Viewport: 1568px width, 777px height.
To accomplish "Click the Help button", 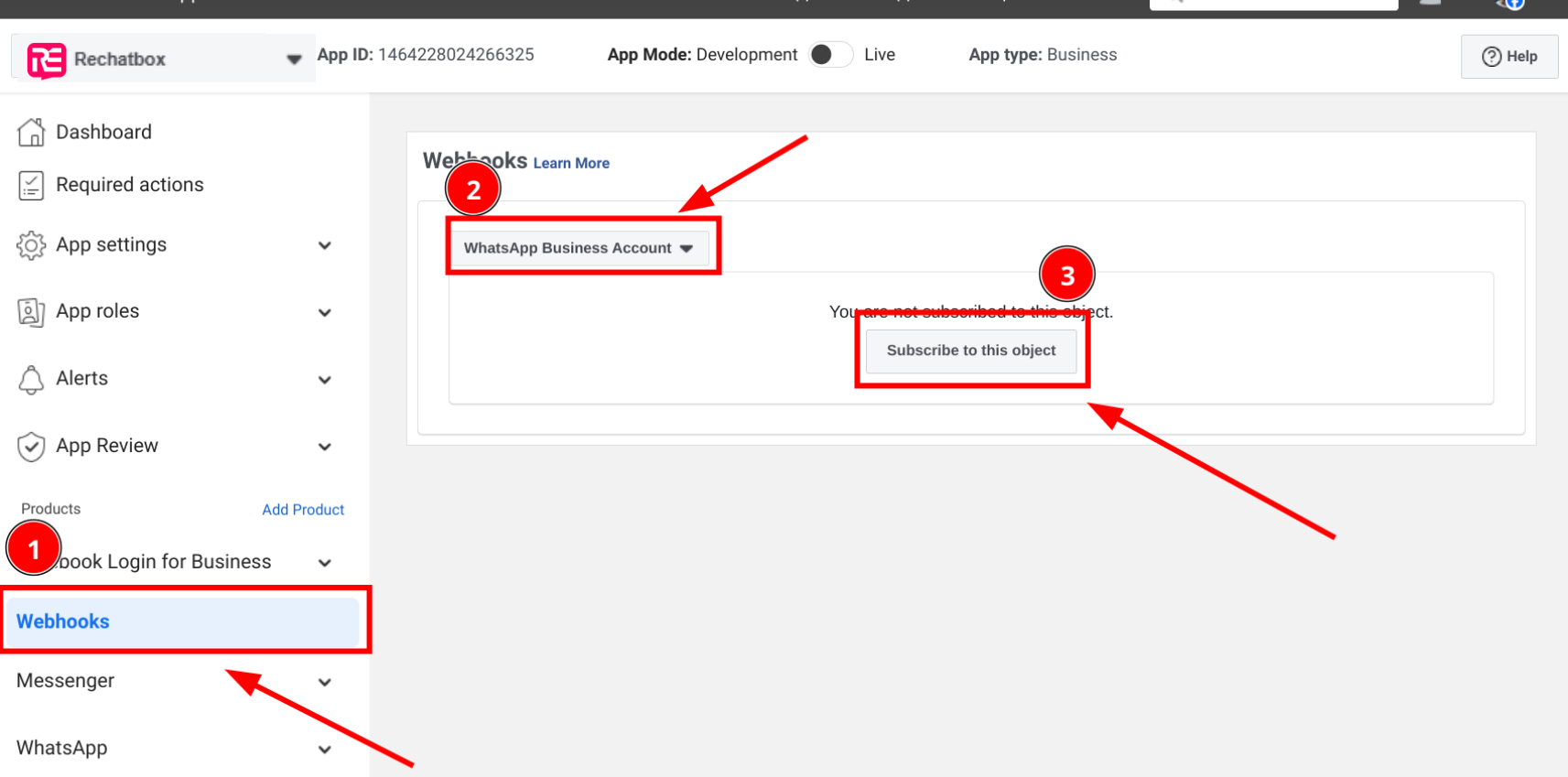I will point(1509,57).
